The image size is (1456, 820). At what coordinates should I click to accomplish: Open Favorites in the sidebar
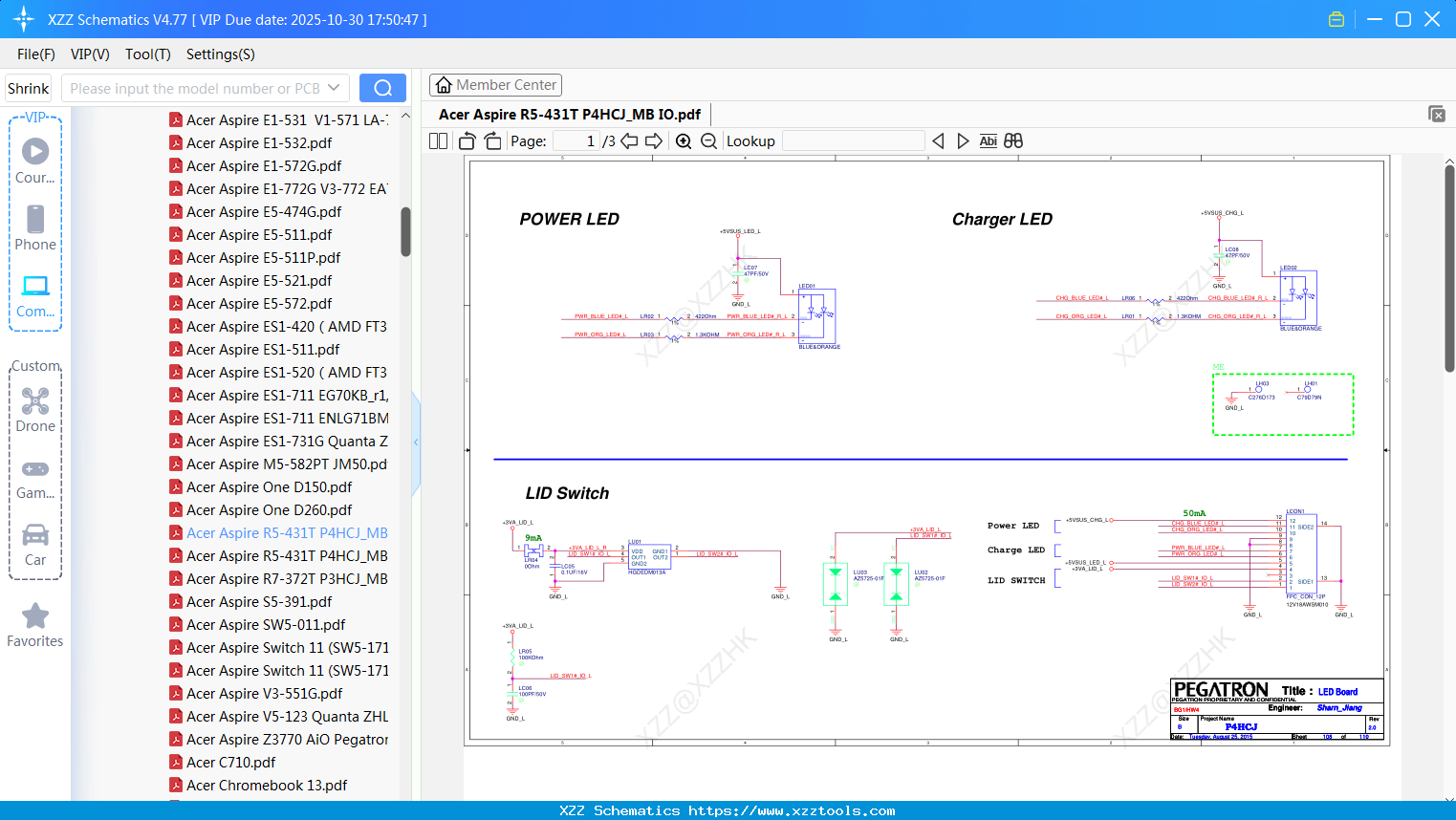tap(35, 625)
